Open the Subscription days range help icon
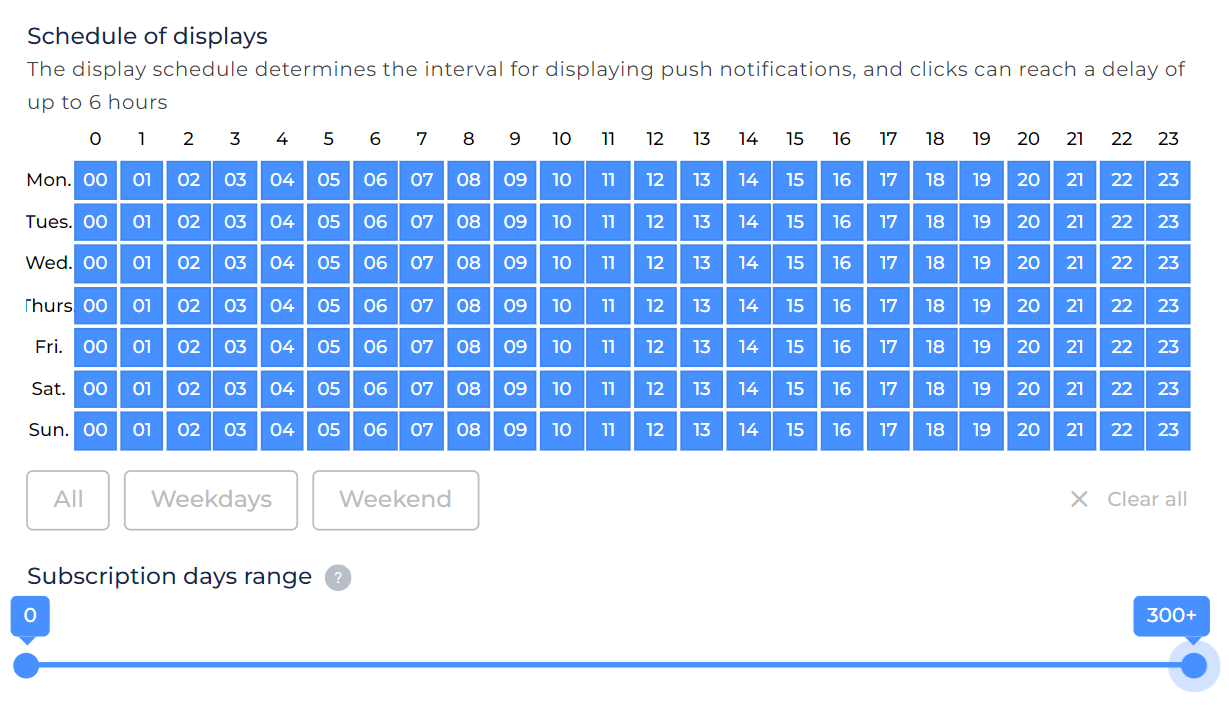Screen dimensions: 1229x705 pos(338,578)
